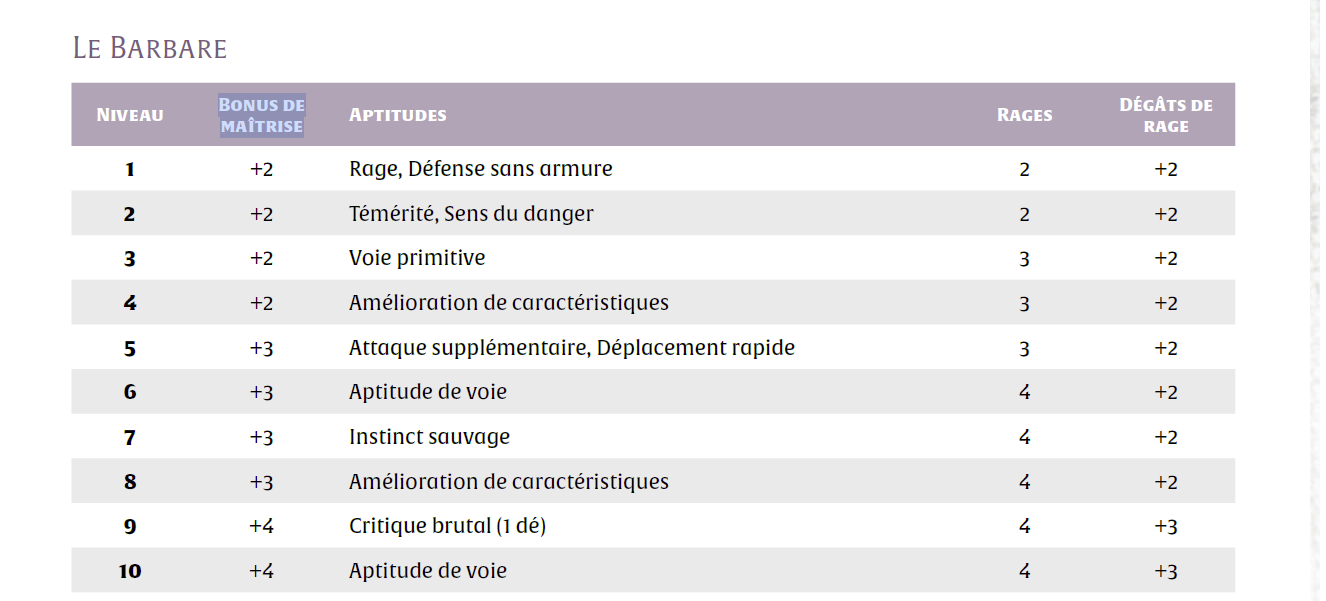
Task: Click the +3 rage damage for level 10
Action: 1165,571
